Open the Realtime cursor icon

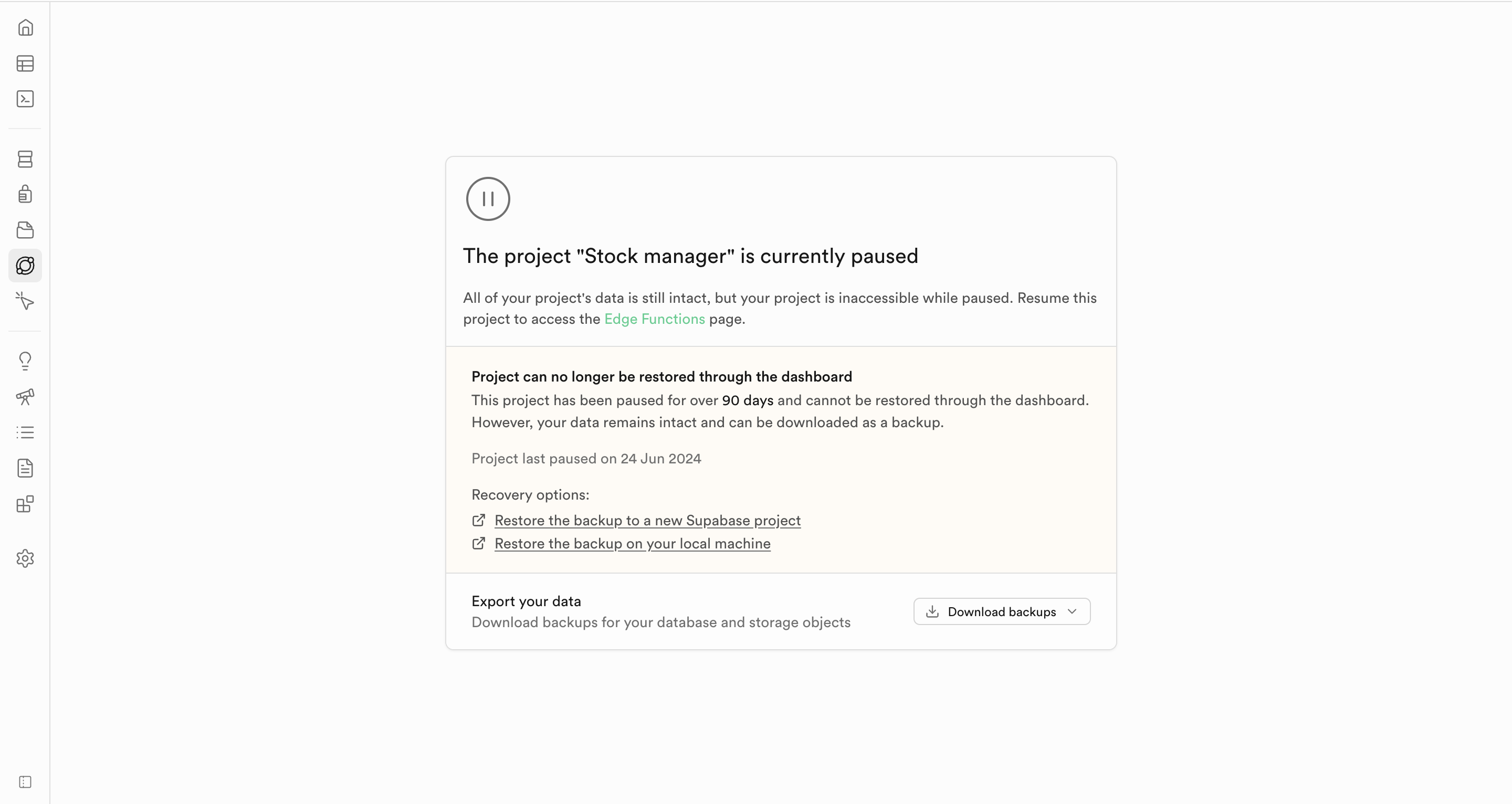(x=25, y=301)
